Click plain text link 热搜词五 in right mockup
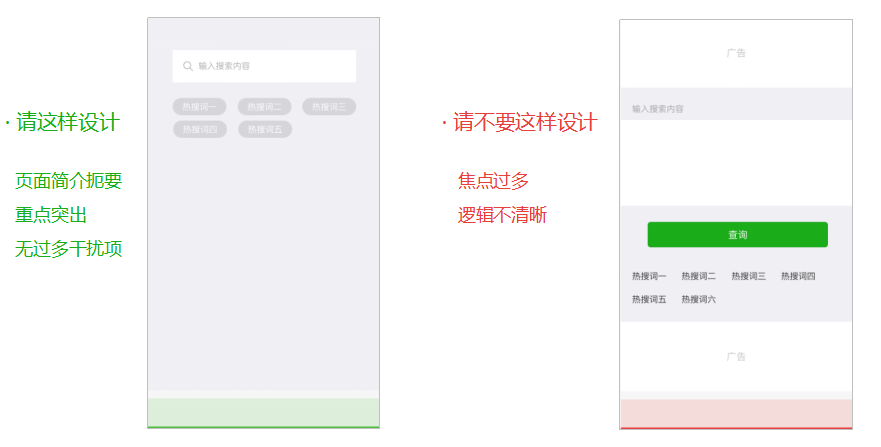This screenshot has width=881, height=447. coord(649,299)
